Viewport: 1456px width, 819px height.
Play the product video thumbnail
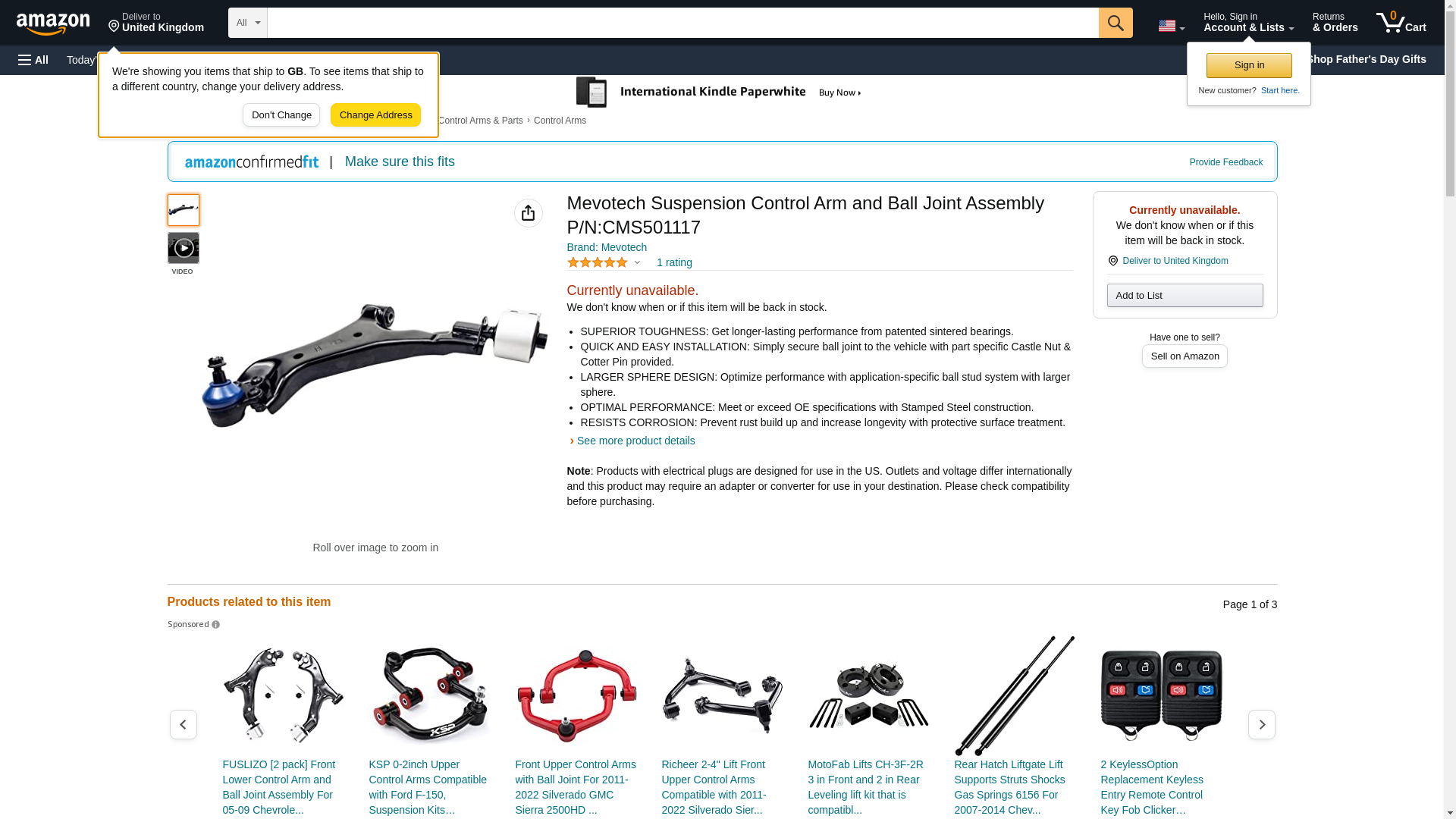pos(184,248)
